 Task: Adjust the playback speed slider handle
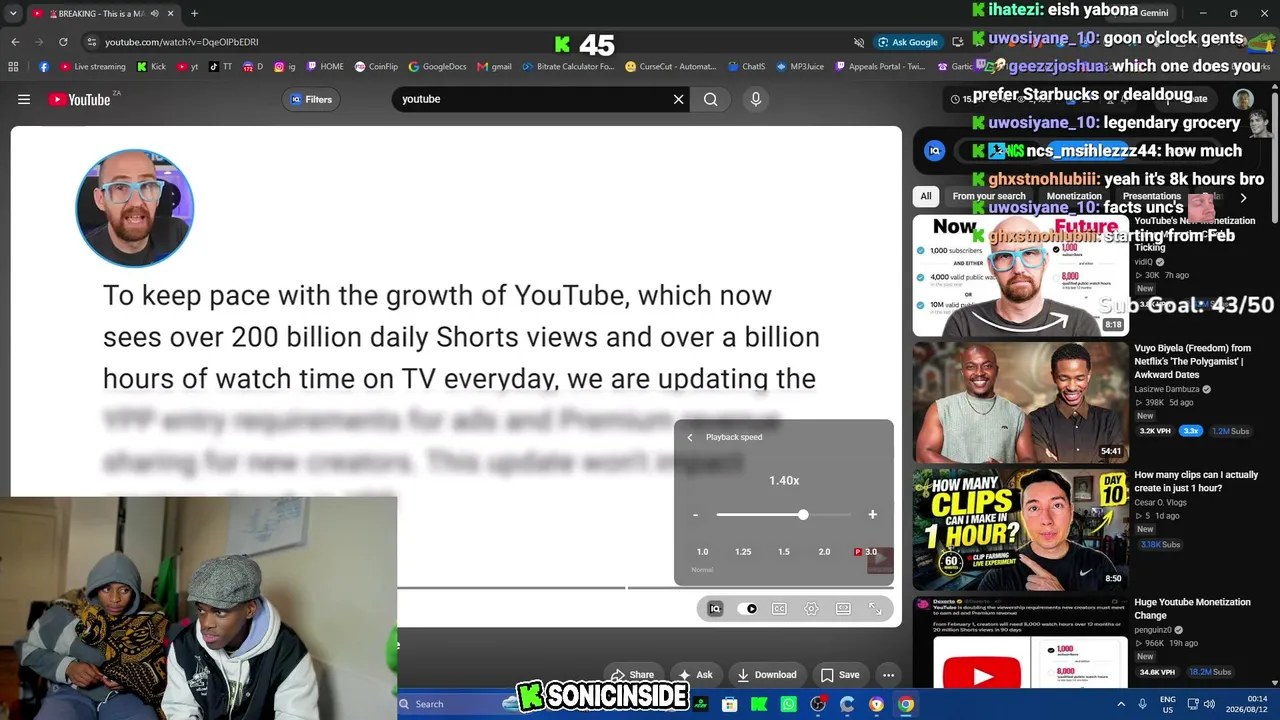(803, 515)
